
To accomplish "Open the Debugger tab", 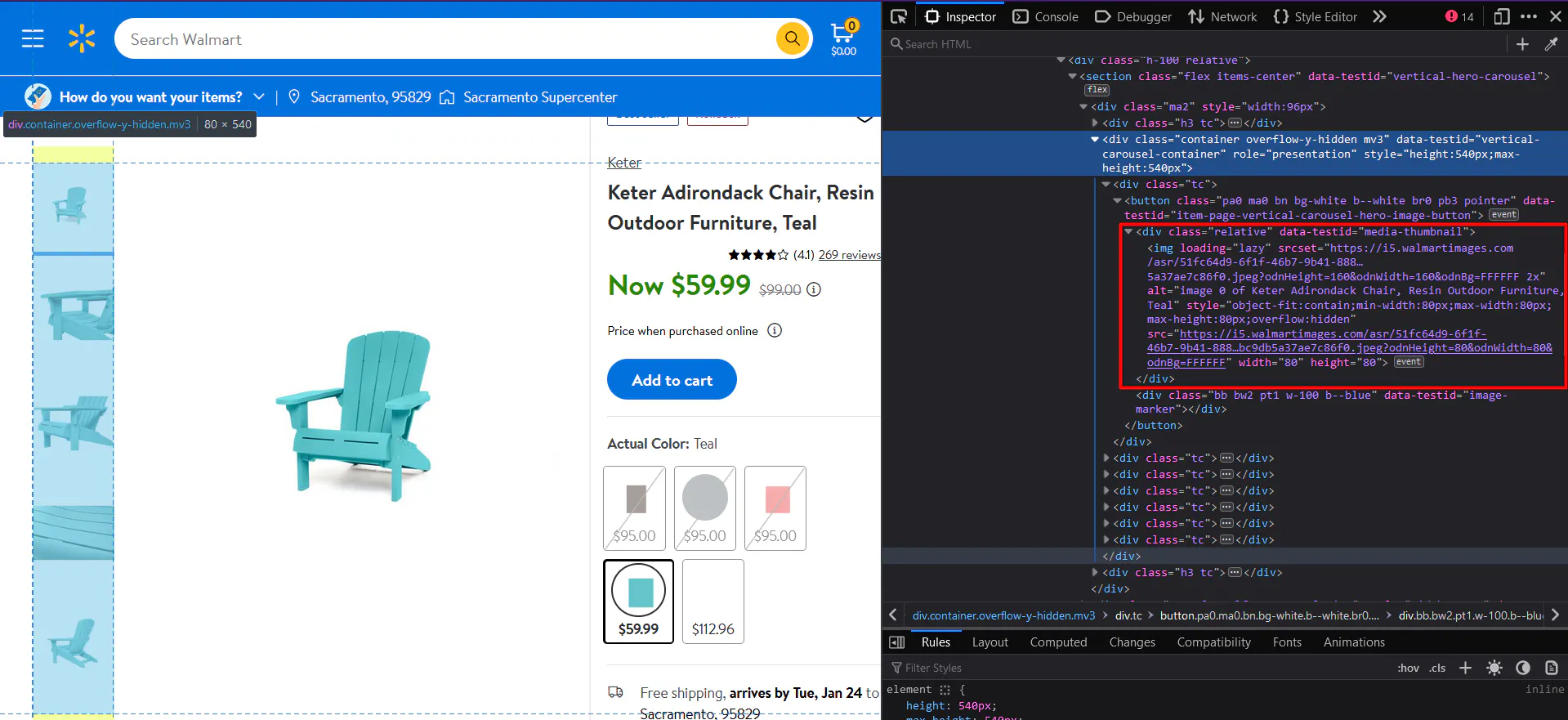I will pos(1133,16).
